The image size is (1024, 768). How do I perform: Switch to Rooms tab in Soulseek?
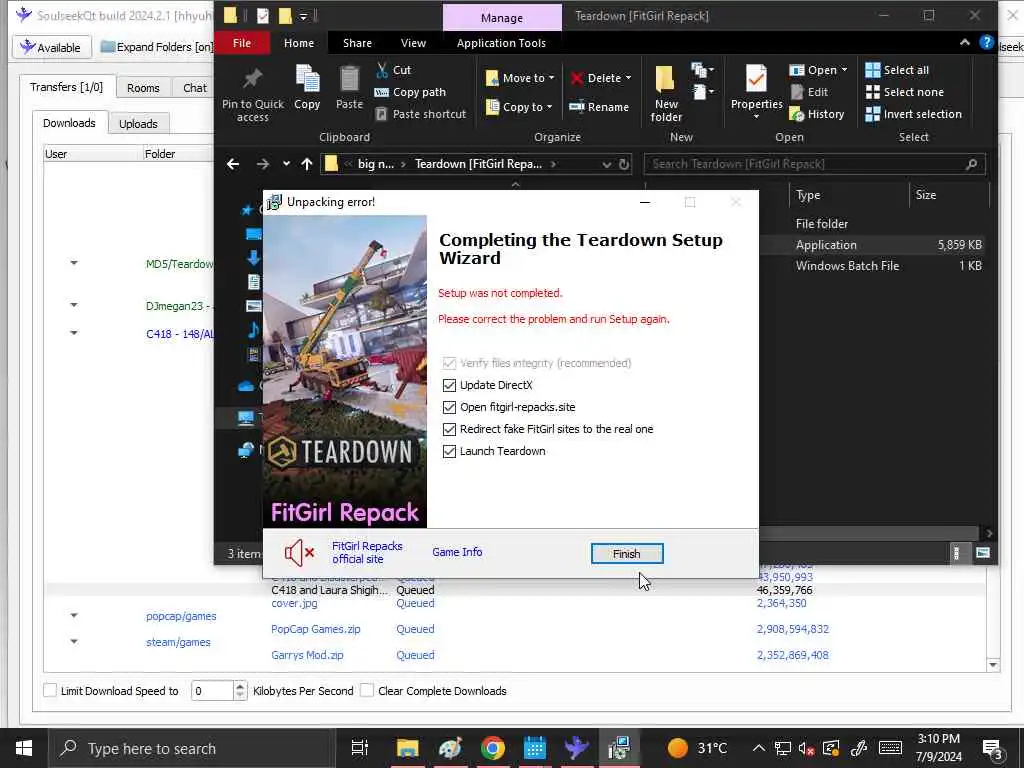[143, 88]
